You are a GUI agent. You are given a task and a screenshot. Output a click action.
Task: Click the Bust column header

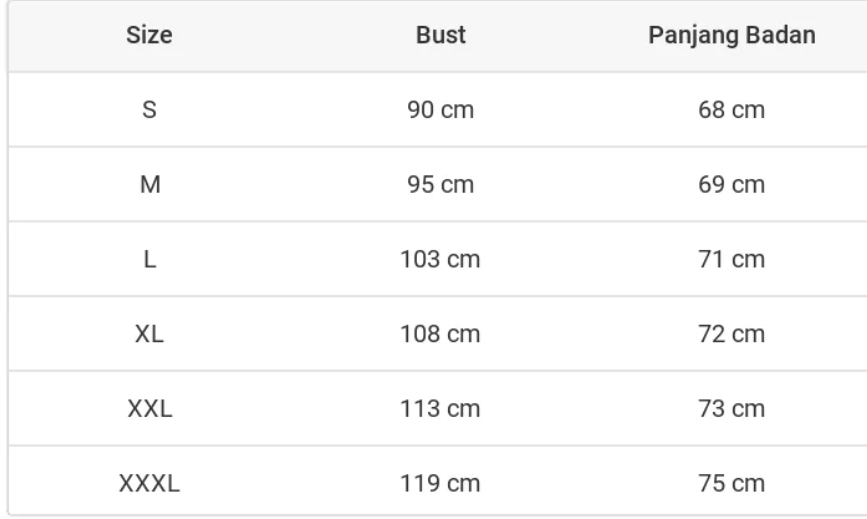[x=440, y=37]
